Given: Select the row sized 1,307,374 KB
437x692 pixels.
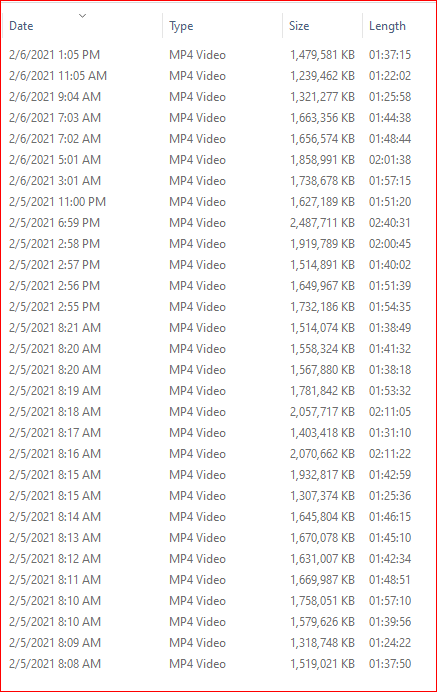Looking at the screenshot, I should (218, 496).
